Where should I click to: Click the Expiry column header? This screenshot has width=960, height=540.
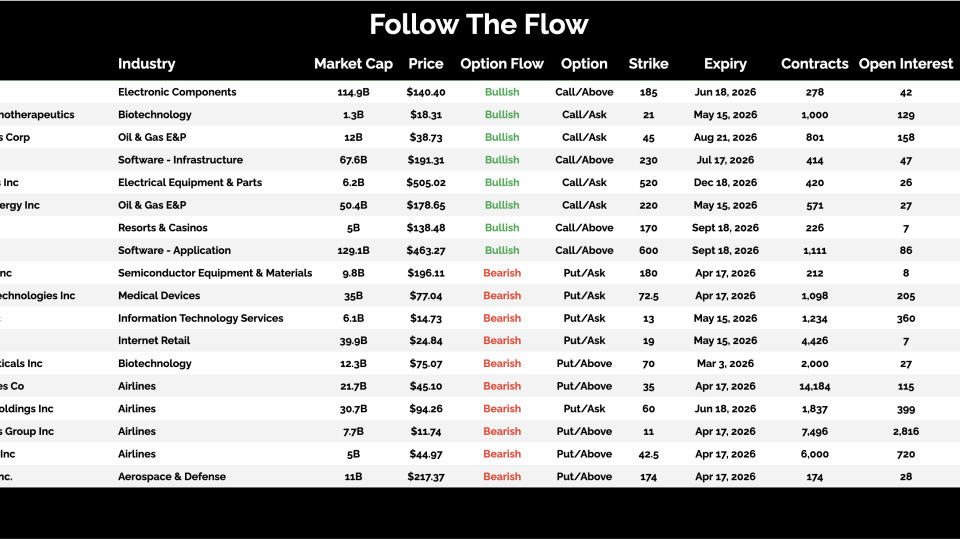(x=725, y=64)
